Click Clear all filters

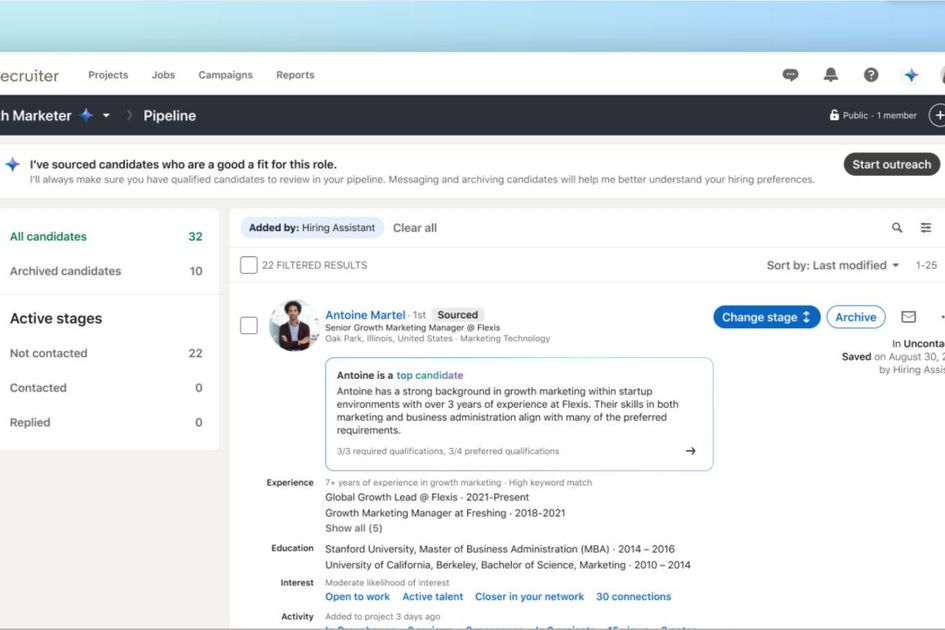point(415,228)
